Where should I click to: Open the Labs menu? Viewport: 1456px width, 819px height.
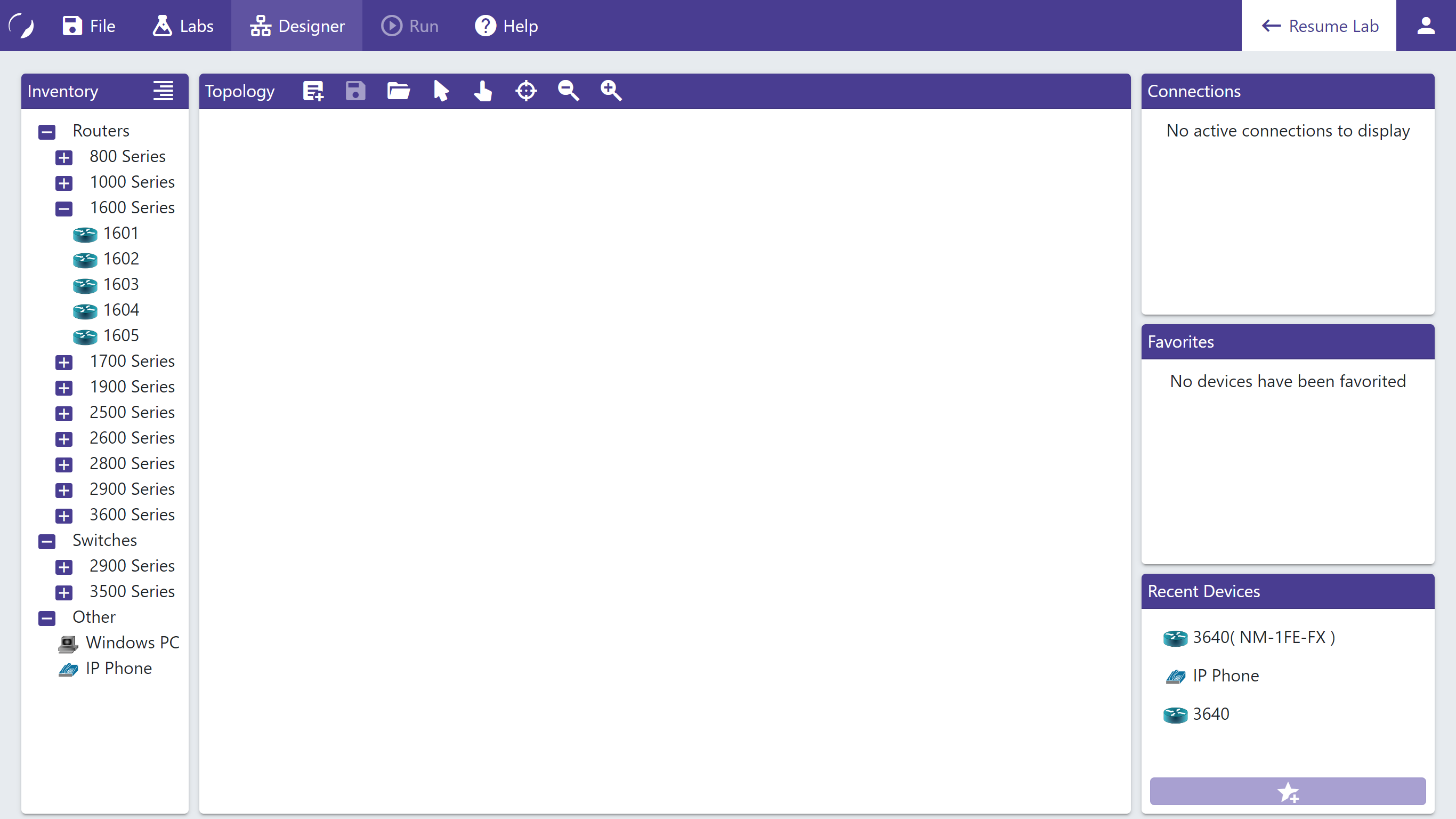(x=183, y=26)
